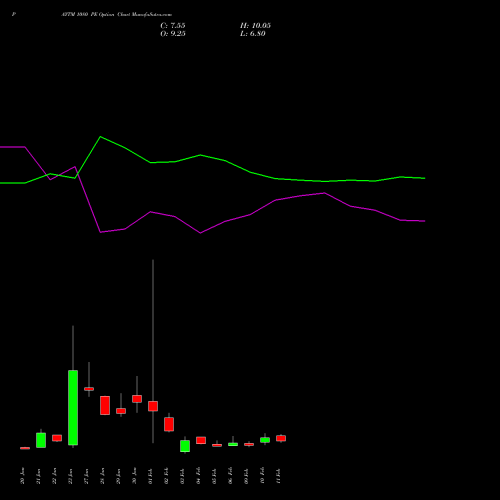Click the 11 Feb date label
This screenshot has width=500, height=500.
pos(278,476)
